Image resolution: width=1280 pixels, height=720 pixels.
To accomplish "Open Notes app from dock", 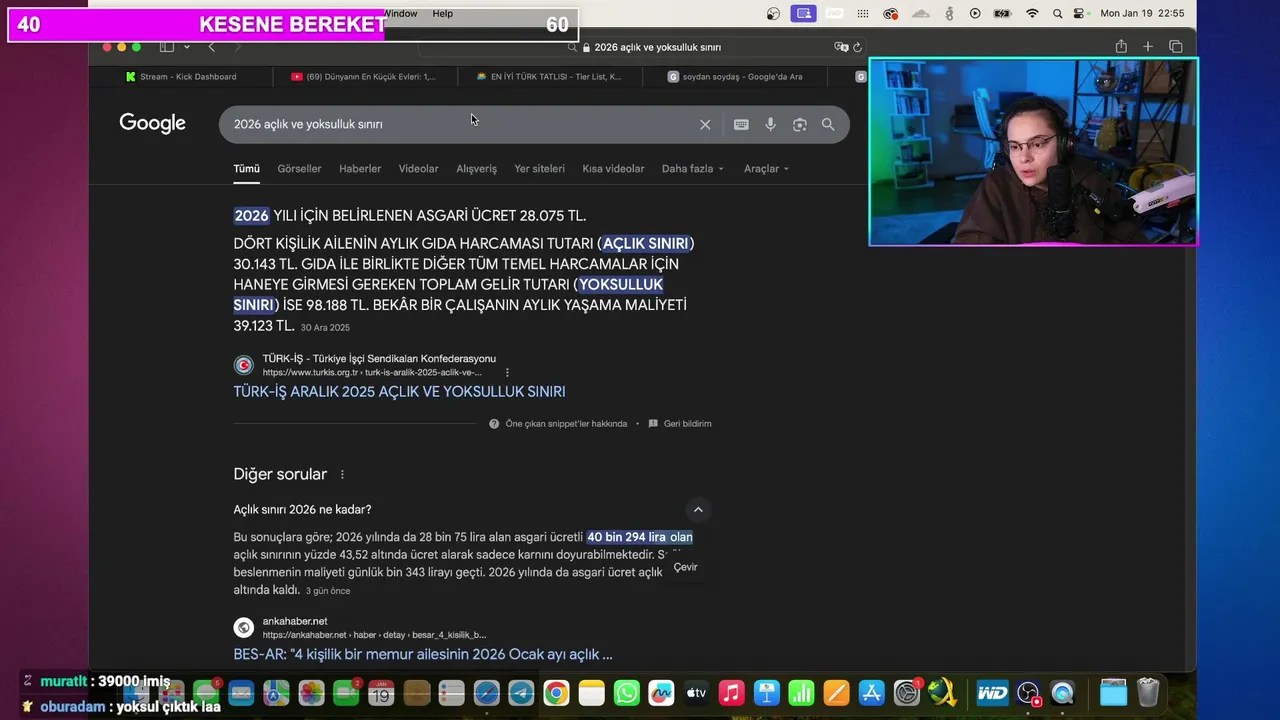I will click(x=591, y=692).
